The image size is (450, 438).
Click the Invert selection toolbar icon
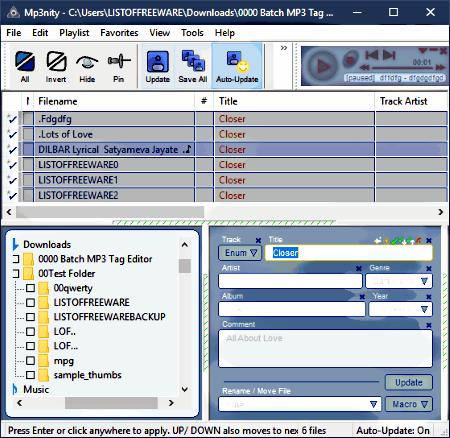[56, 66]
